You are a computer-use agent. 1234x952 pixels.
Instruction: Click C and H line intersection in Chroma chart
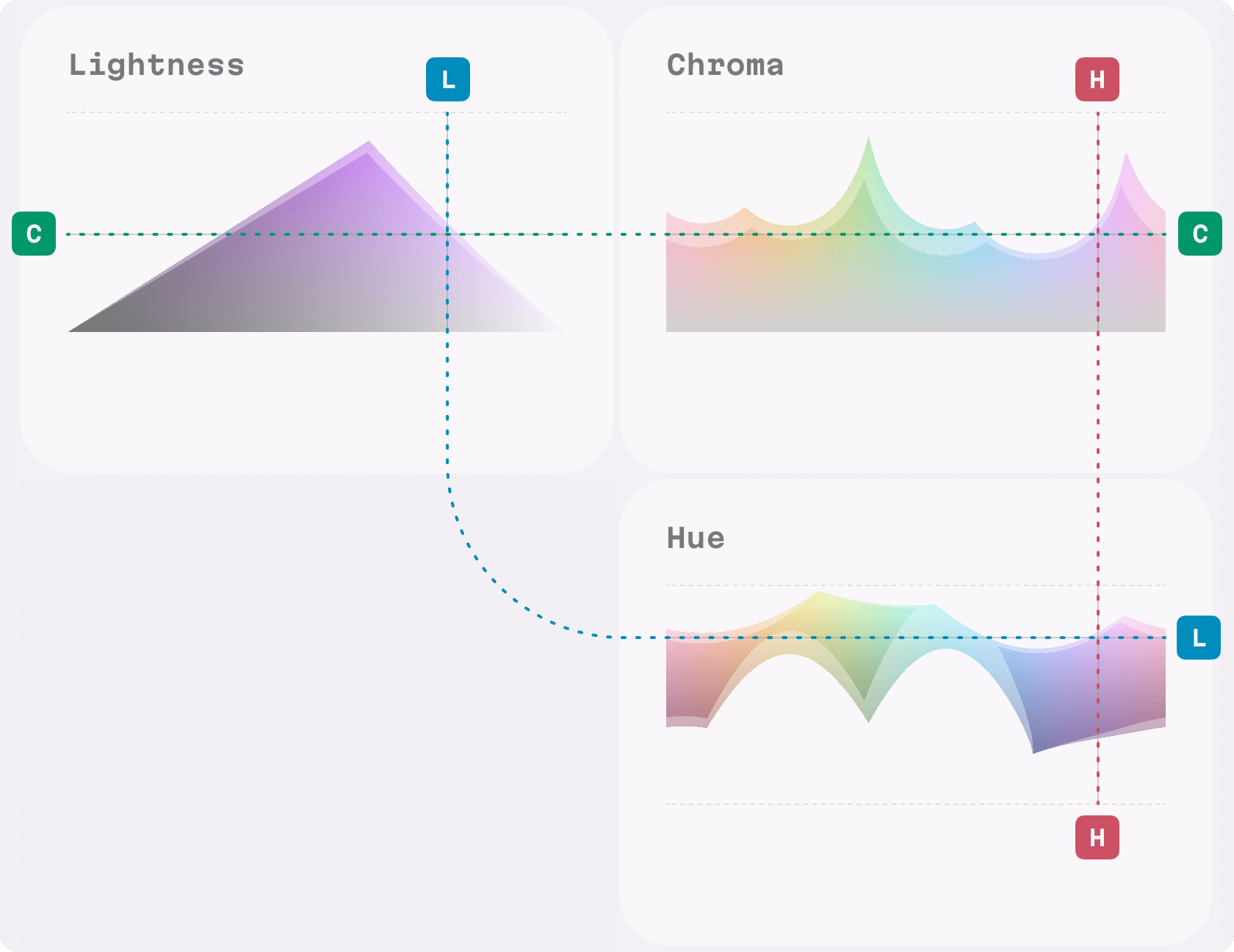pyautogui.click(x=1098, y=234)
